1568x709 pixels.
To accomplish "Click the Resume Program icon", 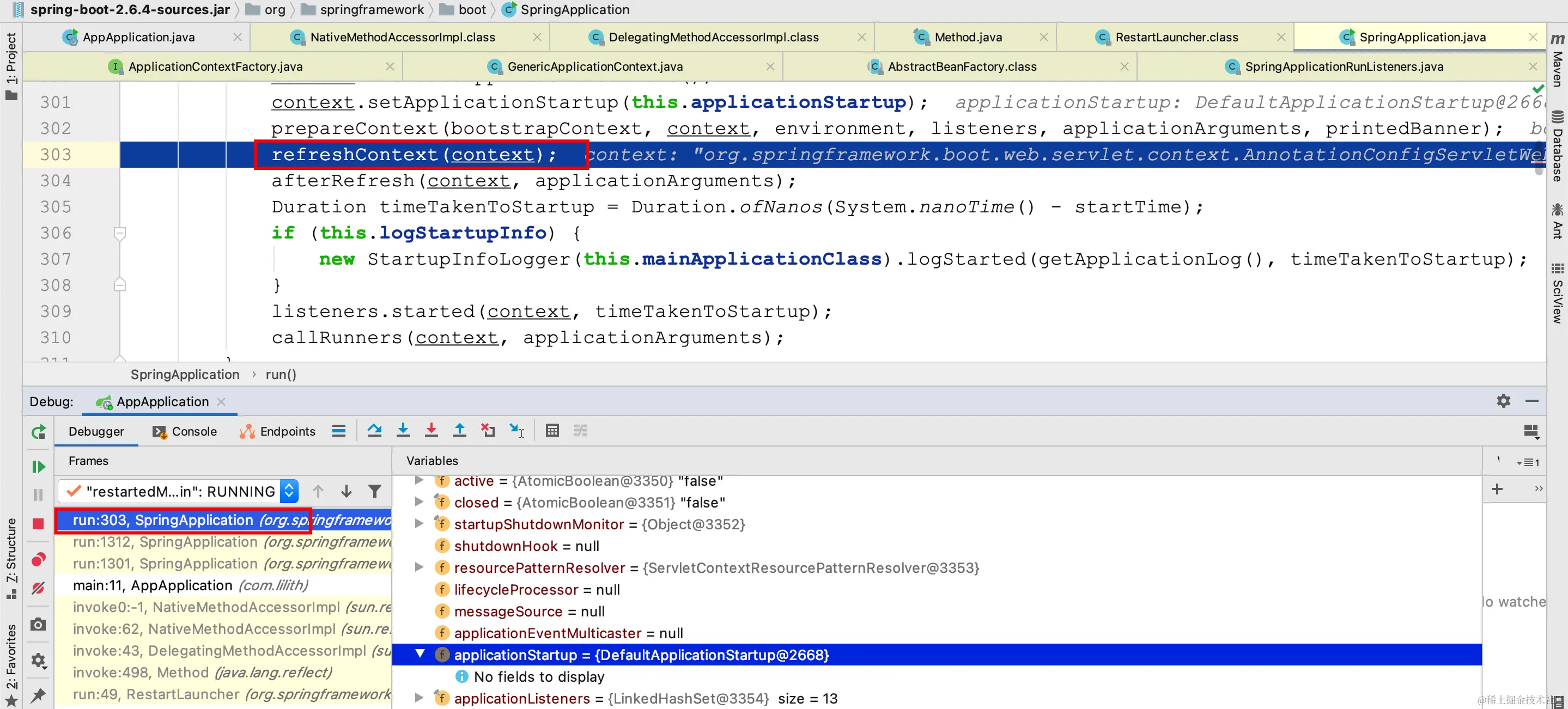I will pos(38,466).
